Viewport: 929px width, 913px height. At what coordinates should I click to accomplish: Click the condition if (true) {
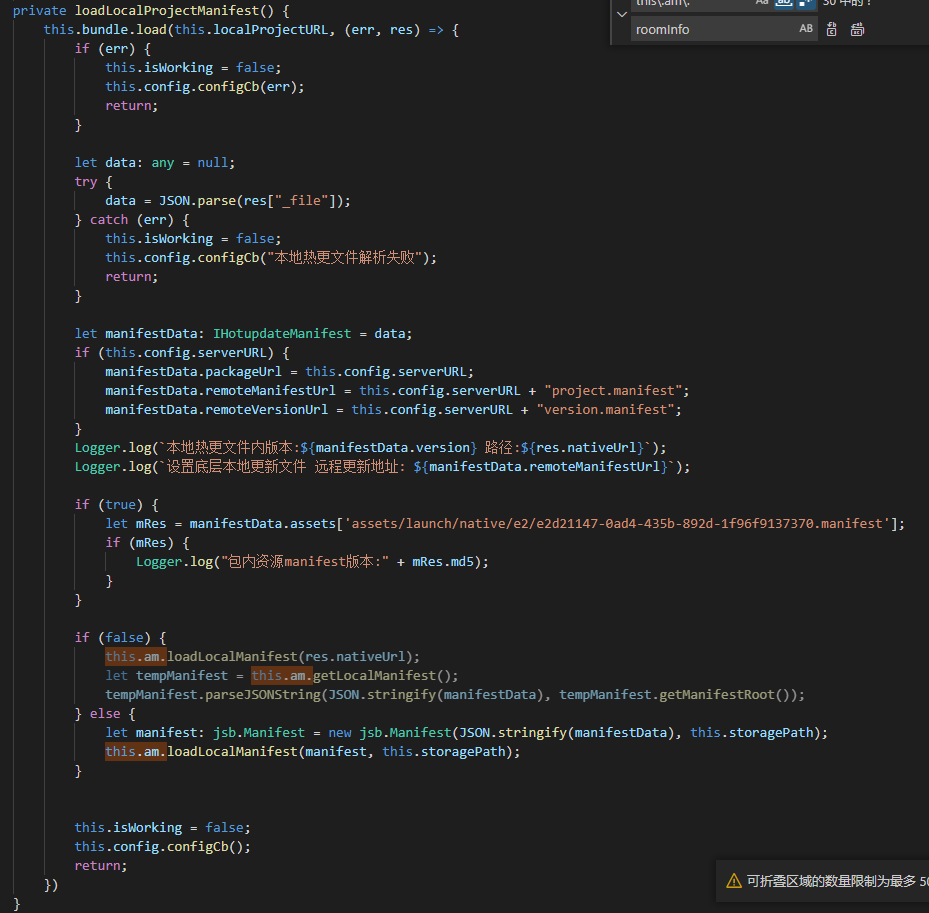coord(116,505)
